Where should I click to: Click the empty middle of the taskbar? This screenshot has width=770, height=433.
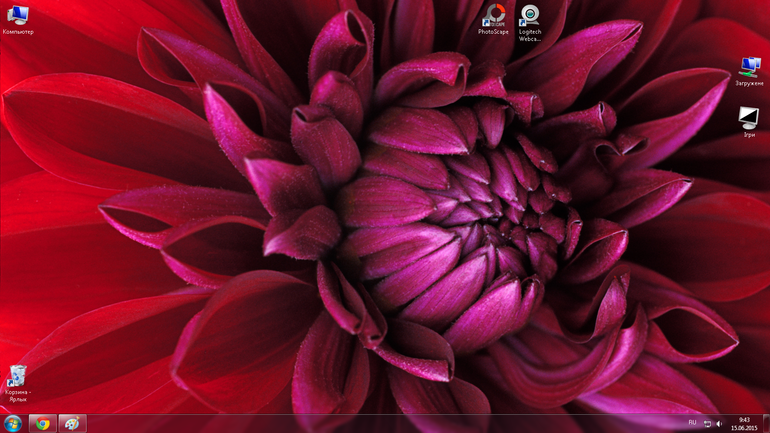[x=380, y=424]
